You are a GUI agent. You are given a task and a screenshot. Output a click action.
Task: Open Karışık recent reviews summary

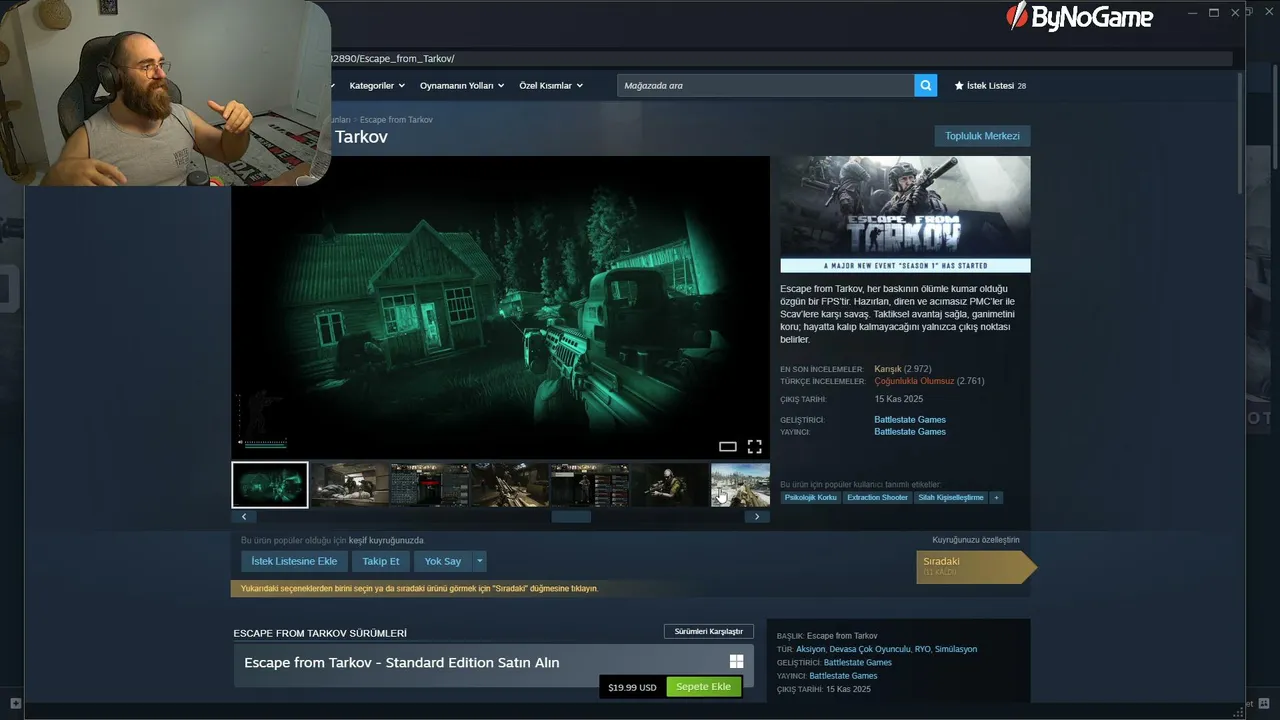click(888, 369)
